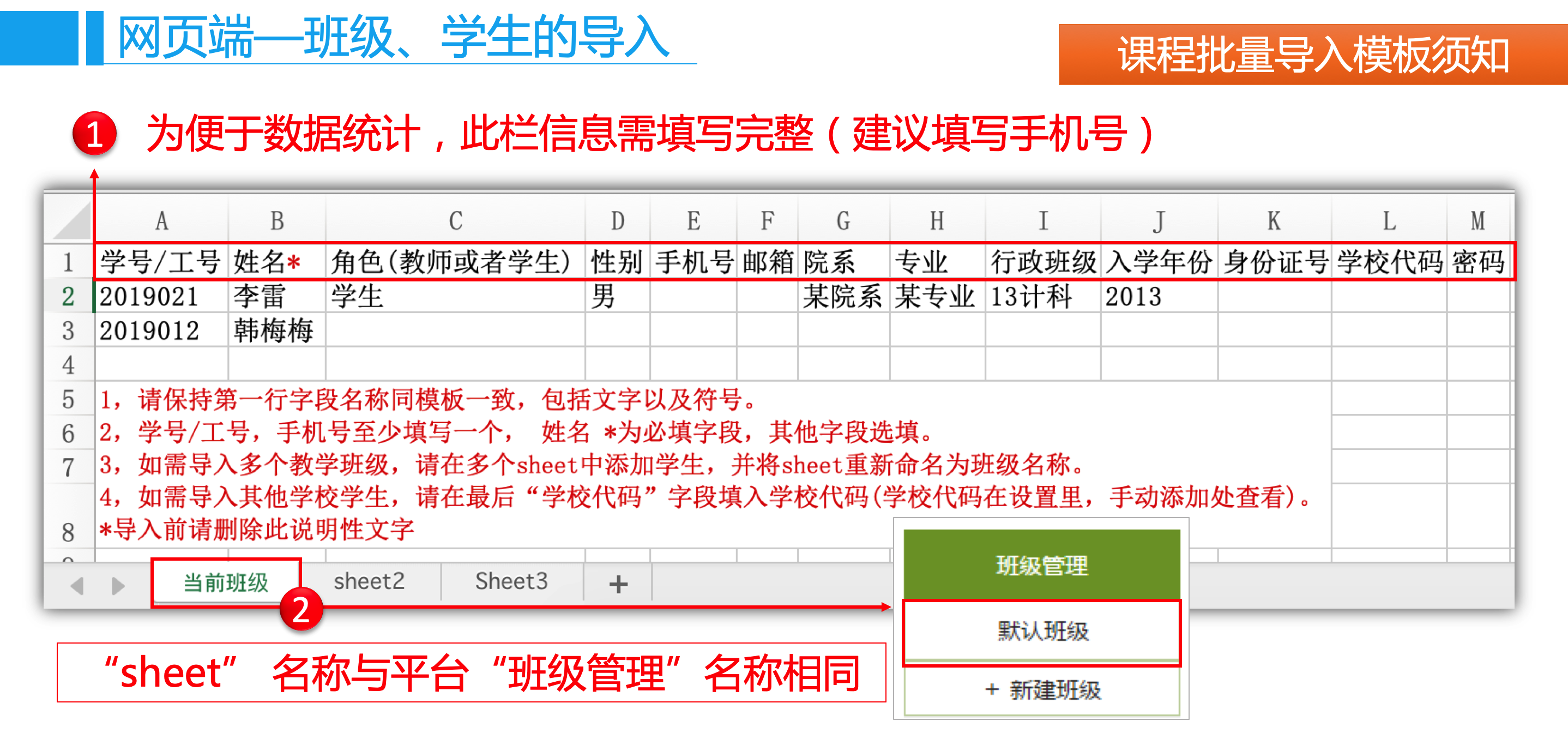Click the red numbered circle 1
Screen dimensions: 1568x733
[x=94, y=133]
